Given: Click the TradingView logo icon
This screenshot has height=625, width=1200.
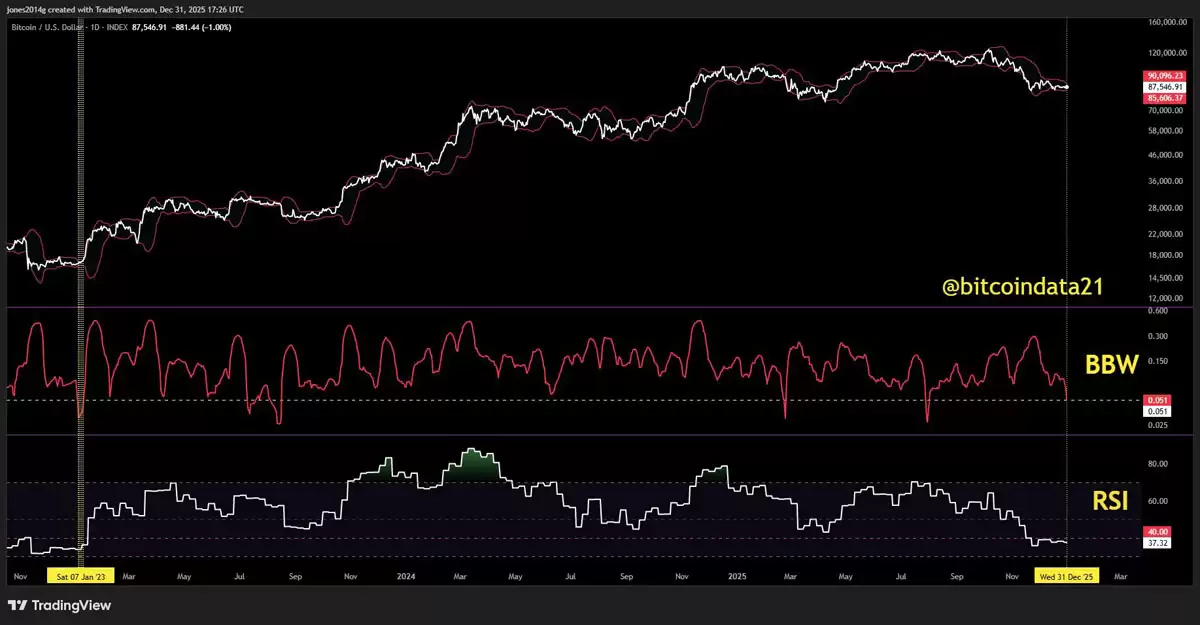Looking at the screenshot, I should click(17, 605).
